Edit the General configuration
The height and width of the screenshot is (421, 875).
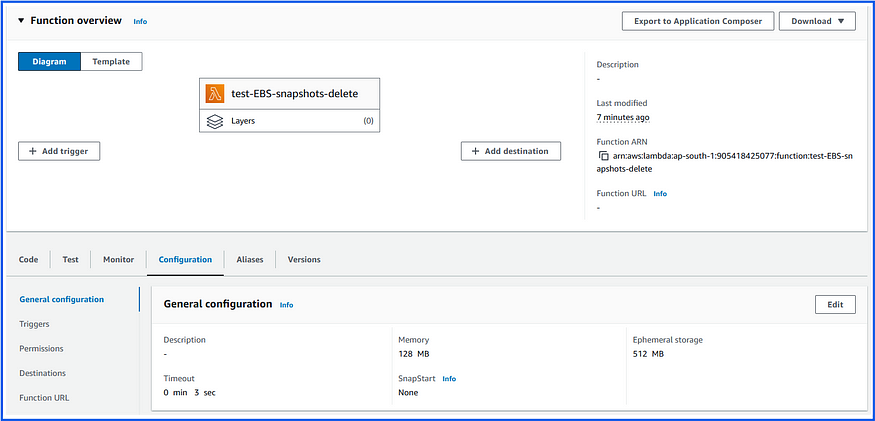click(x=835, y=305)
